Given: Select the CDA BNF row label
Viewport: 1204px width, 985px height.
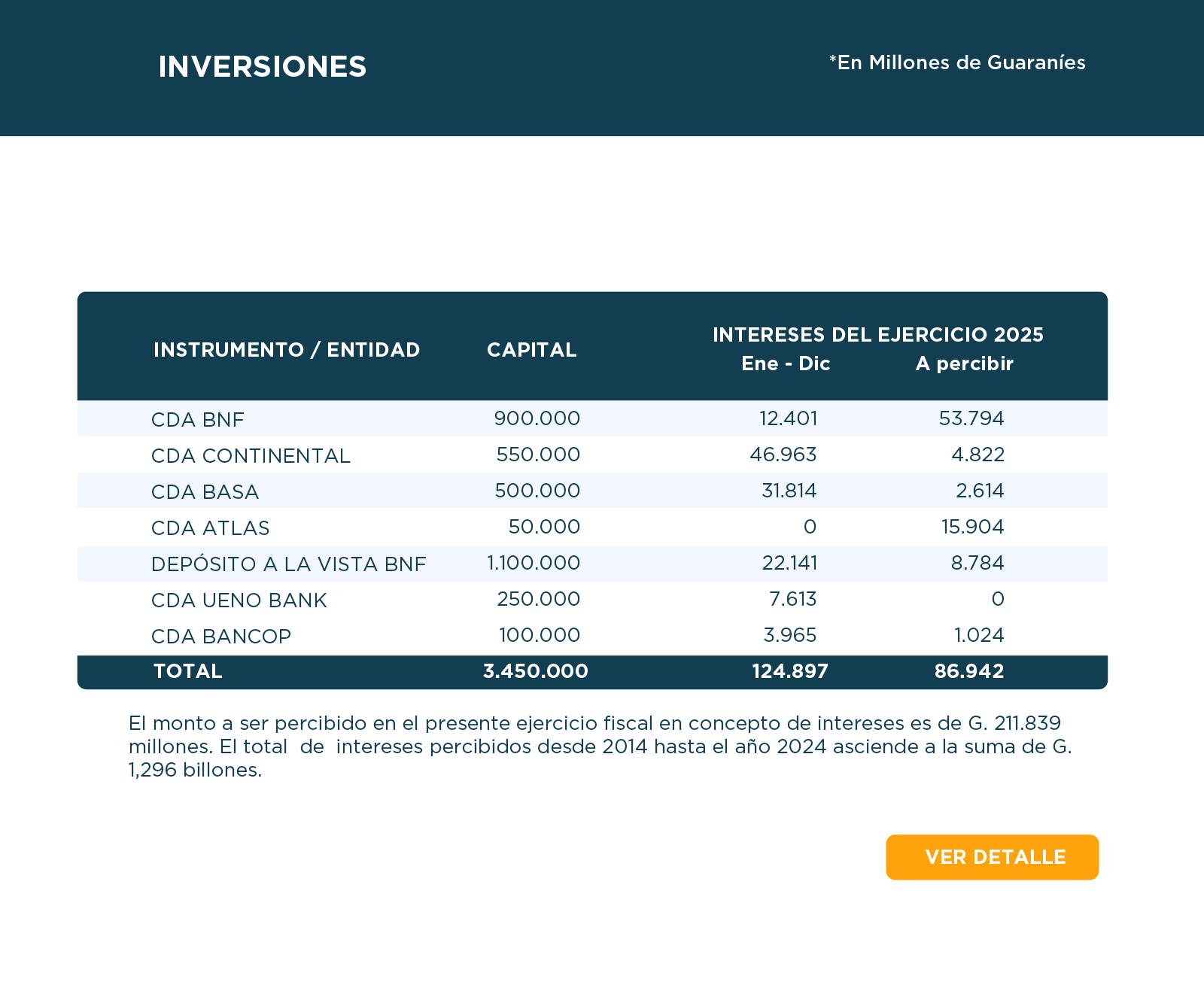Looking at the screenshot, I should click(x=198, y=419).
